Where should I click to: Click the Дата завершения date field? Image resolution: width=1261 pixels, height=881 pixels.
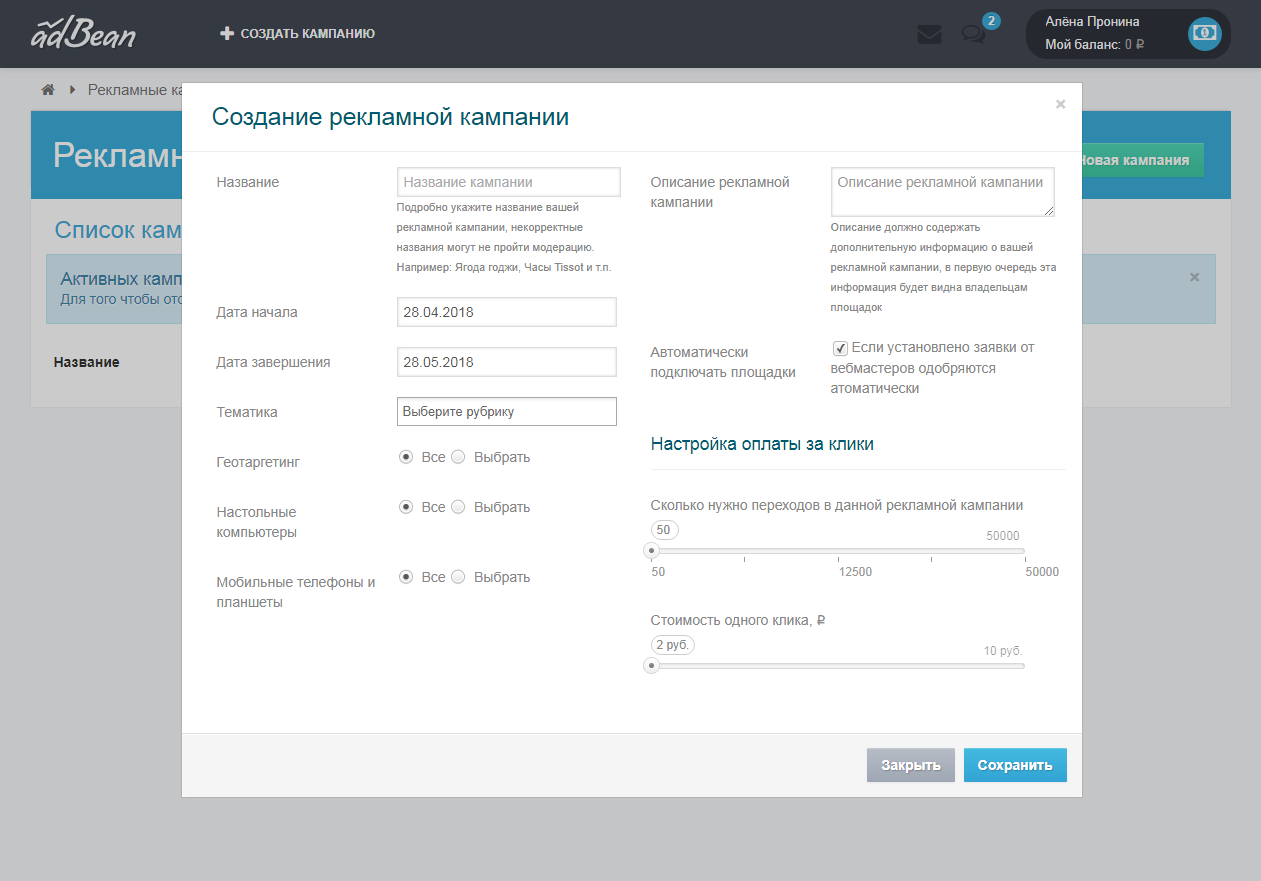pos(507,362)
